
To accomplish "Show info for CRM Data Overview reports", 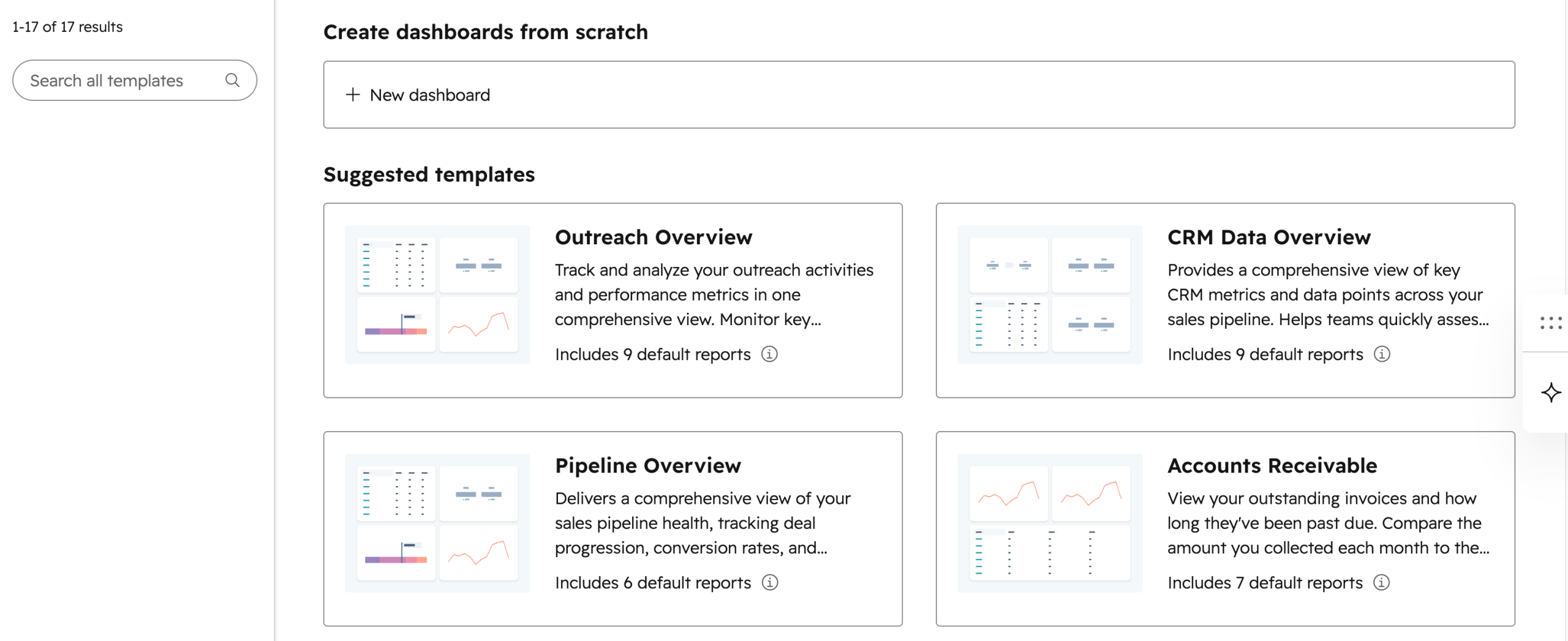I will [1382, 354].
